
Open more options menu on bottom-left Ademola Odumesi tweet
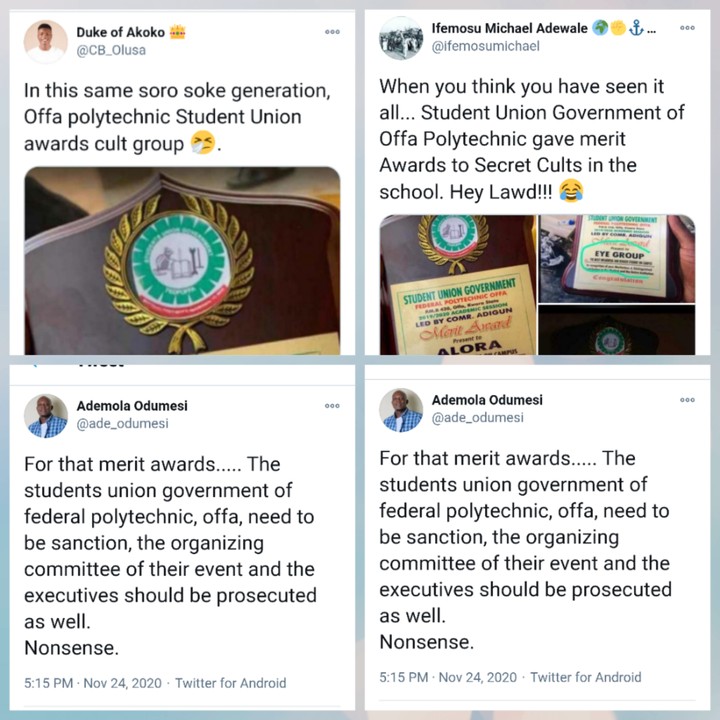tap(332, 405)
